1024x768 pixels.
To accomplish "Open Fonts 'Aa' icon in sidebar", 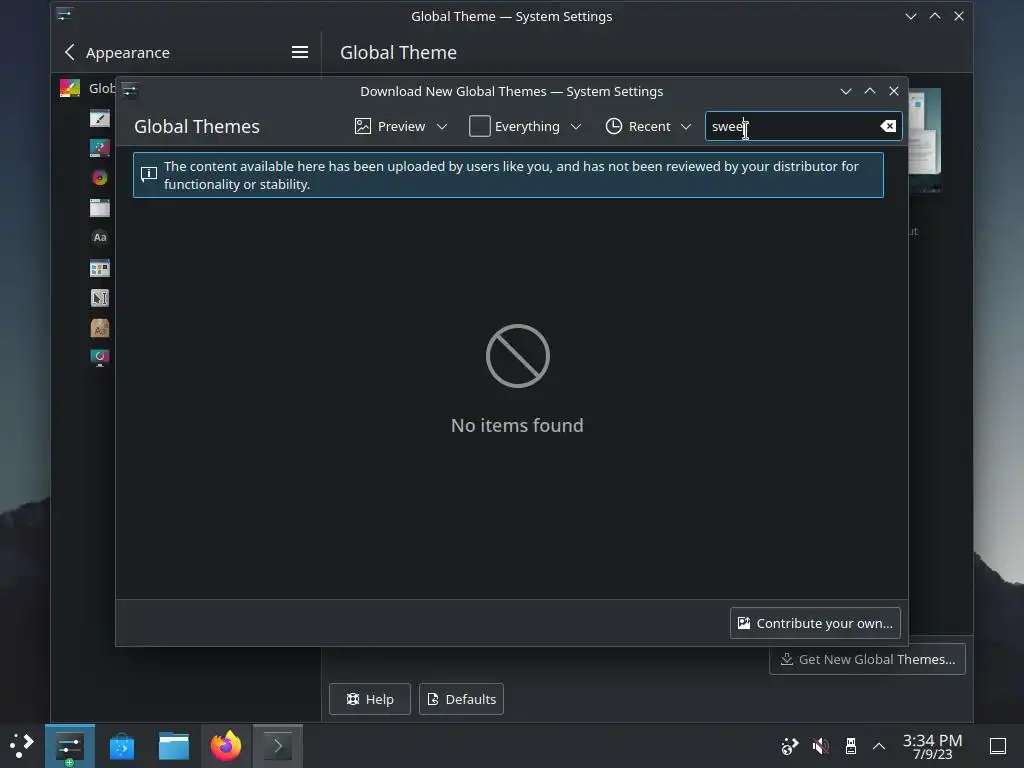I will (99, 237).
